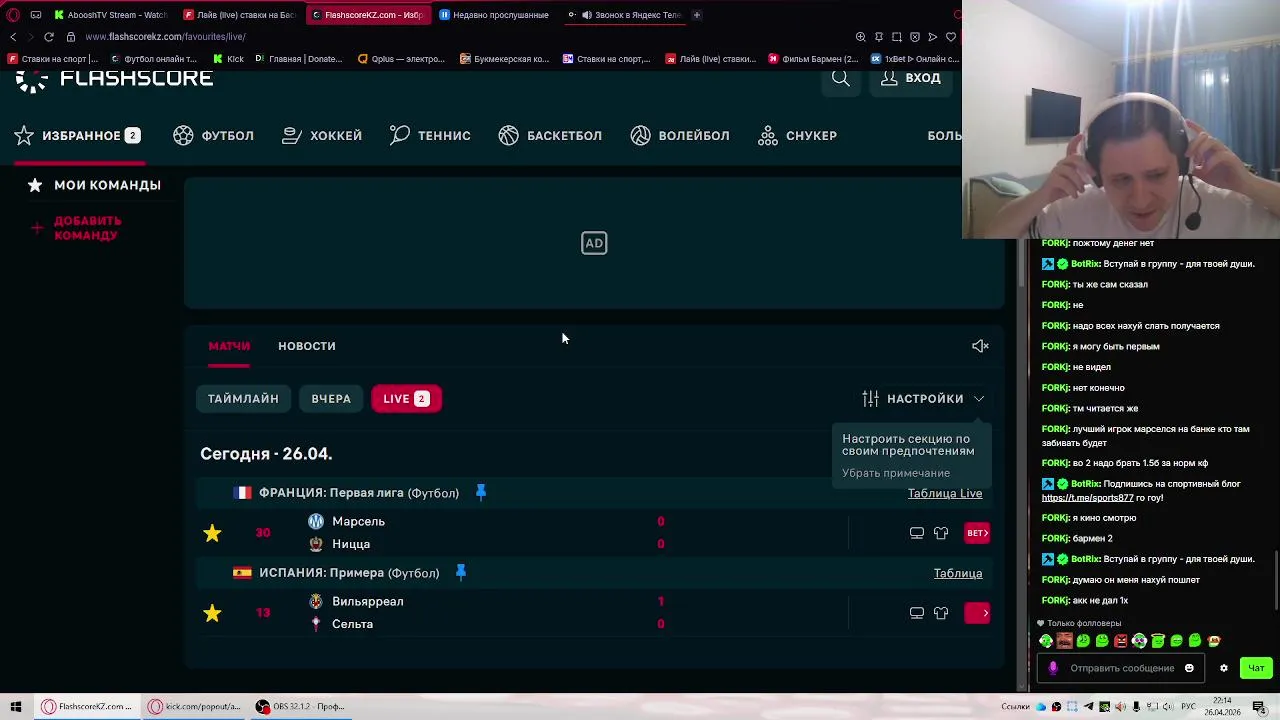Open the ИЗБРАННОЕ favourites tab
The image size is (1280, 720).
click(x=78, y=136)
